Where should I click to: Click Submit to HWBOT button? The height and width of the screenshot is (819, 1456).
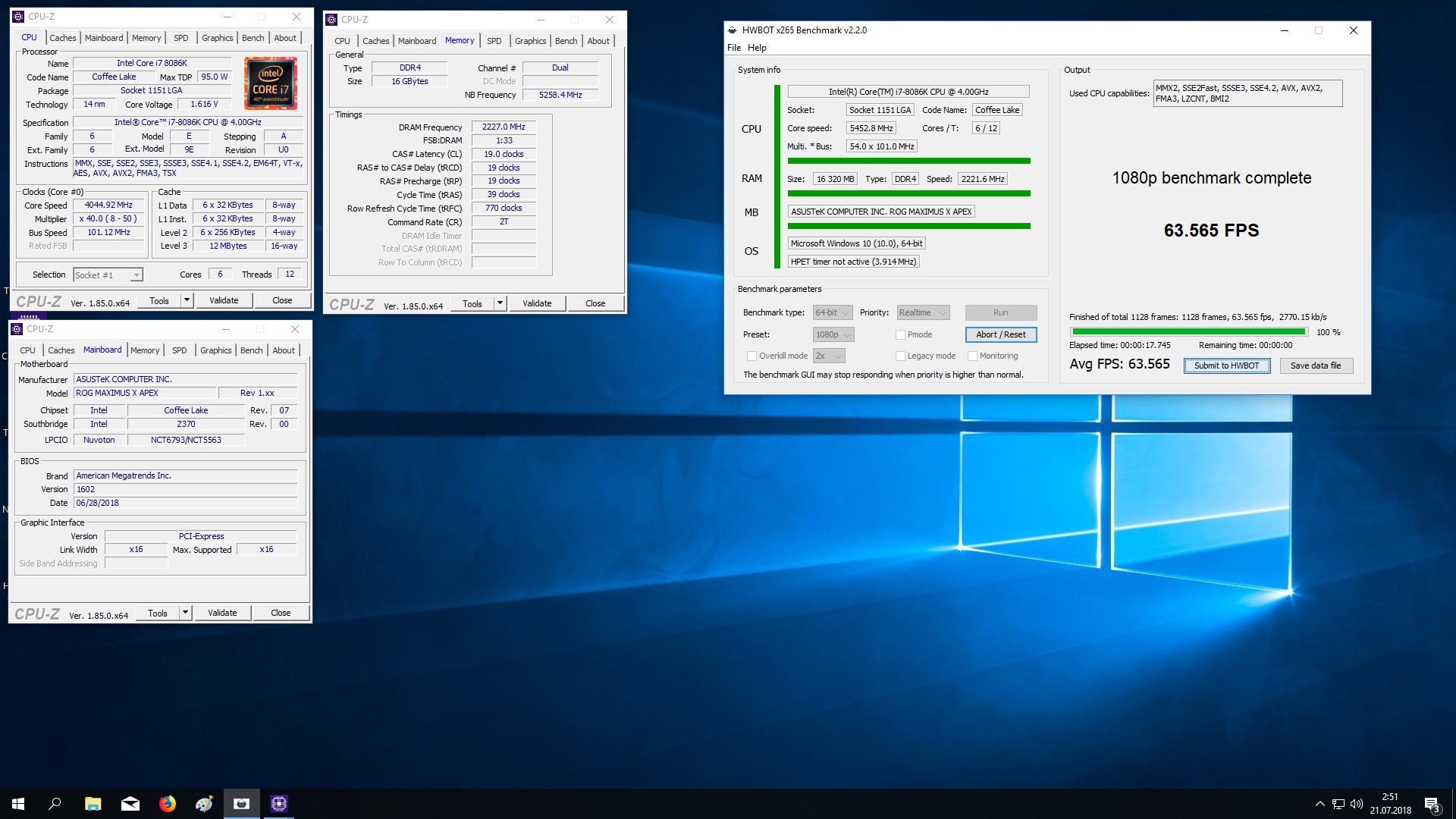pyautogui.click(x=1226, y=366)
